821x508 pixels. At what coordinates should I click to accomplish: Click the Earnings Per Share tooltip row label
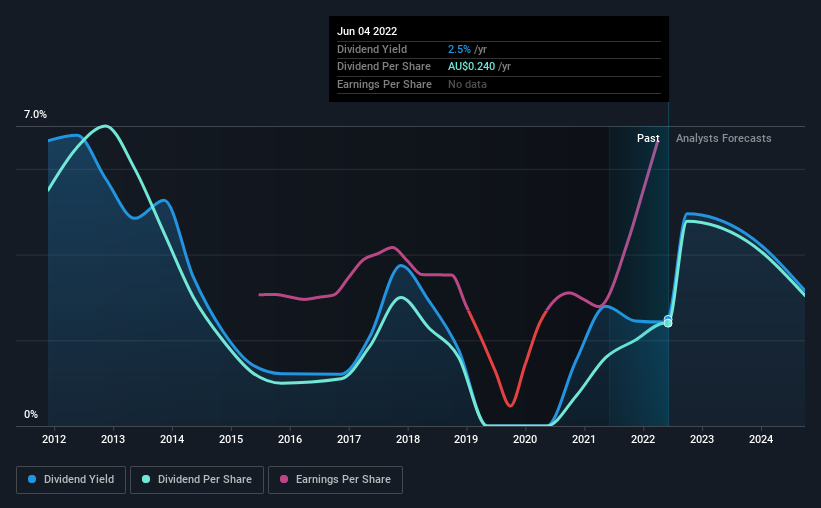tap(384, 84)
